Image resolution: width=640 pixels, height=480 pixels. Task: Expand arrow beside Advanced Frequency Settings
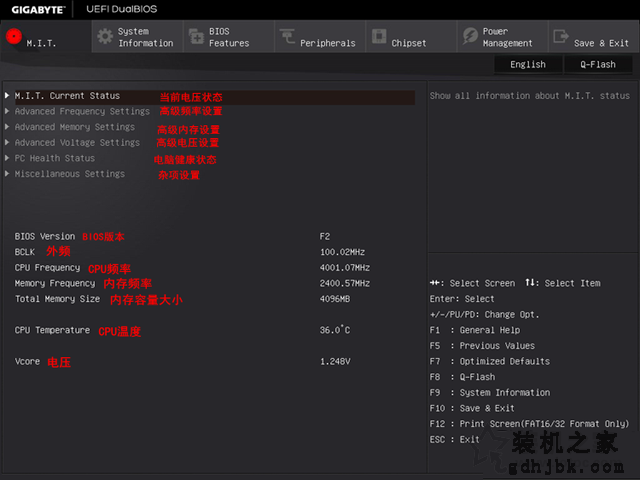(x=7, y=111)
